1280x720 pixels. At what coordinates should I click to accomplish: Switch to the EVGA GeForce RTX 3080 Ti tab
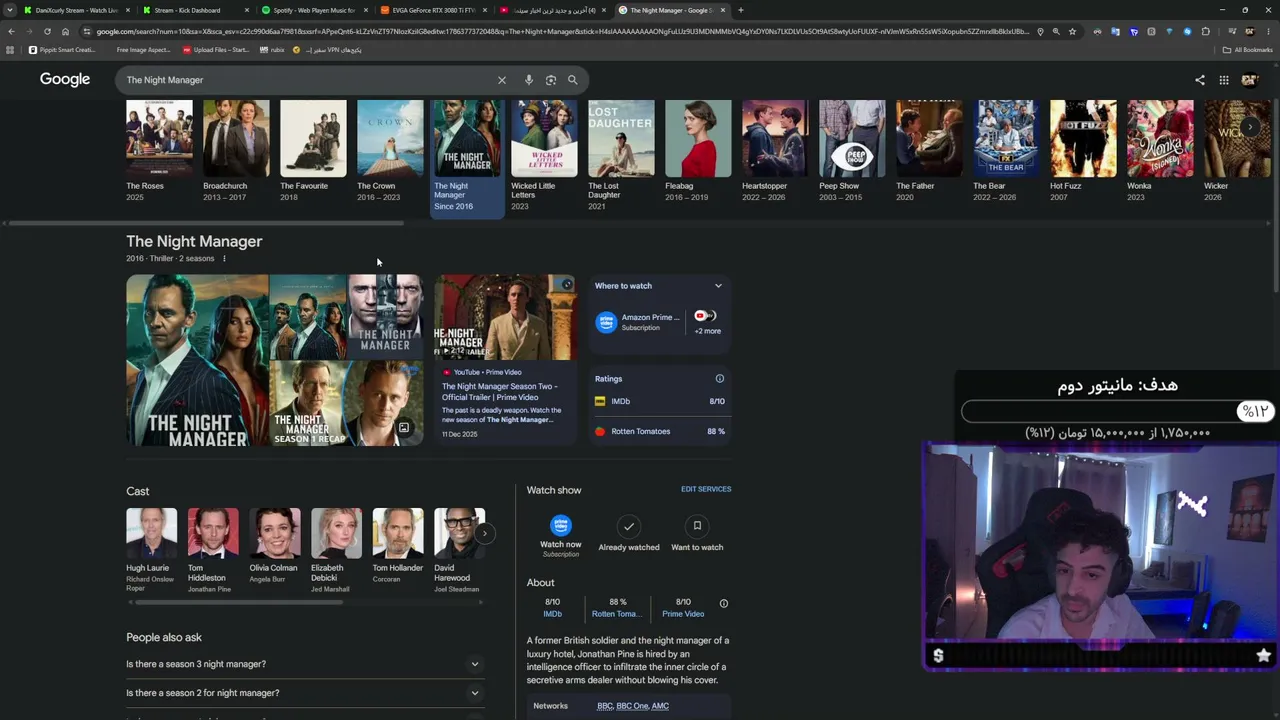tap(432, 10)
